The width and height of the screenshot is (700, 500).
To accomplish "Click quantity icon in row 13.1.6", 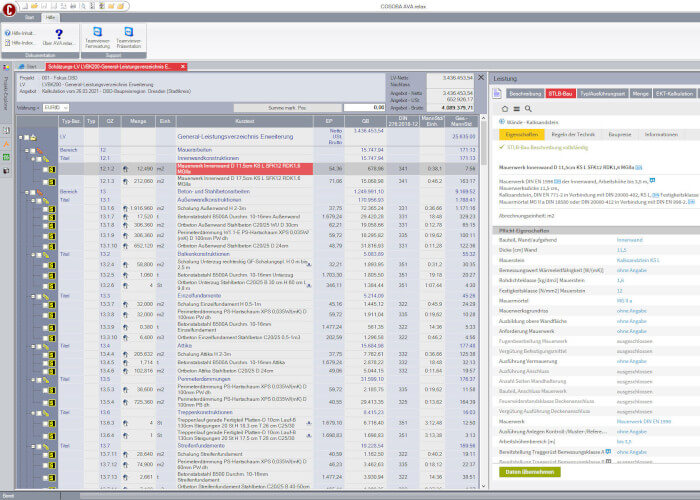I will click(125, 208).
